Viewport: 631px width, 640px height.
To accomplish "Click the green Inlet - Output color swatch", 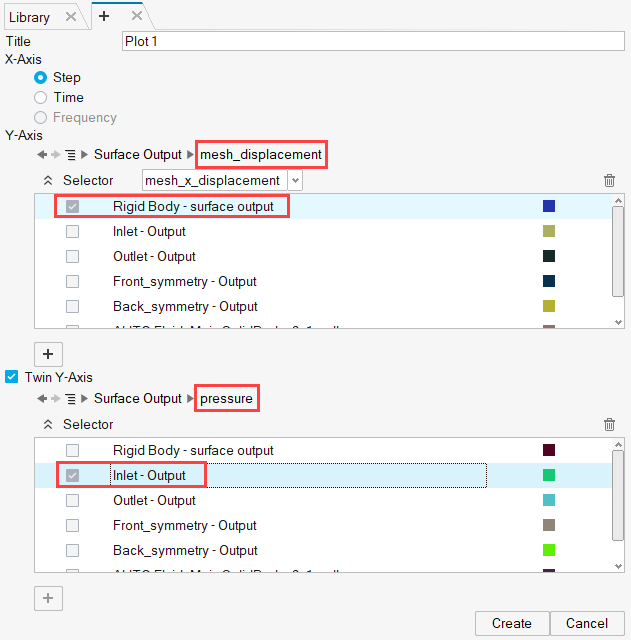I will pos(549,475).
